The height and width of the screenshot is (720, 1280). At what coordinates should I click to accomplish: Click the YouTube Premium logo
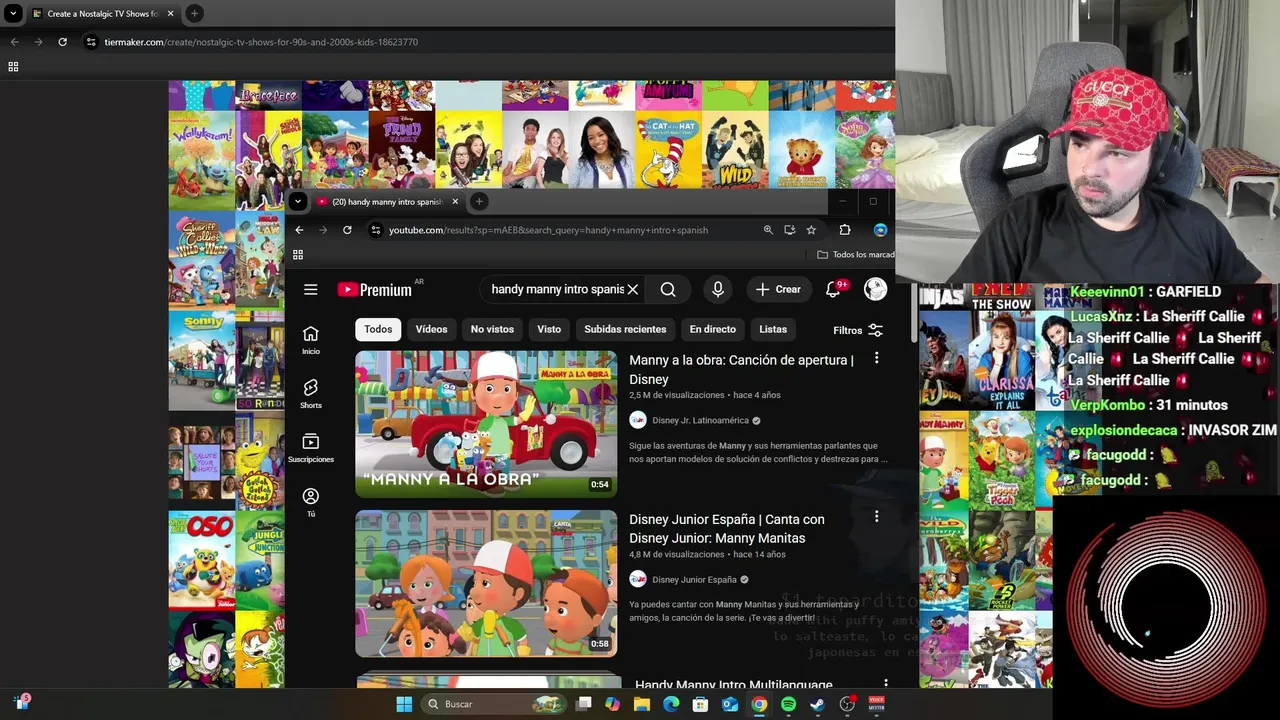(x=374, y=289)
